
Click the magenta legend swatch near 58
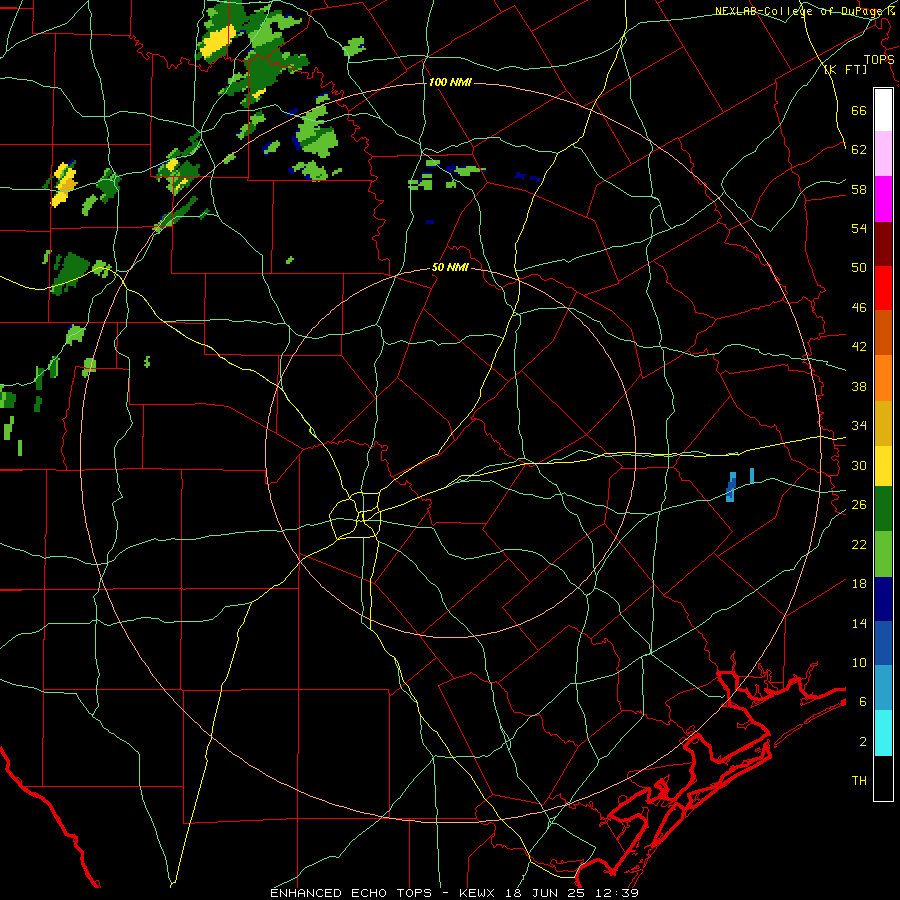(883, 199)
